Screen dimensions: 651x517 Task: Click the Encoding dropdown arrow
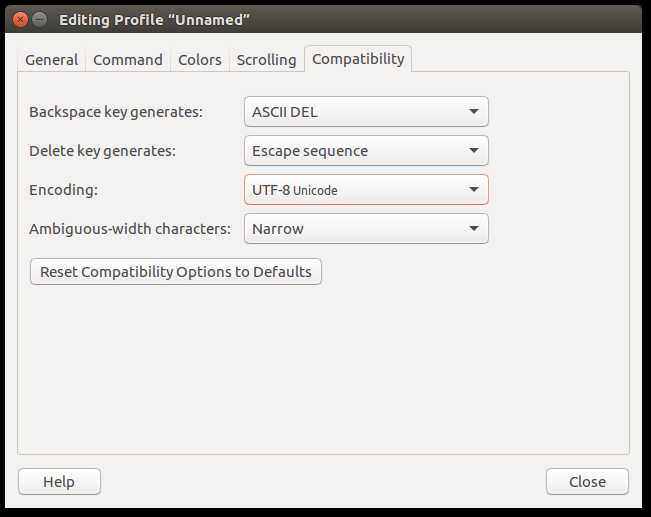click(474, 190)
